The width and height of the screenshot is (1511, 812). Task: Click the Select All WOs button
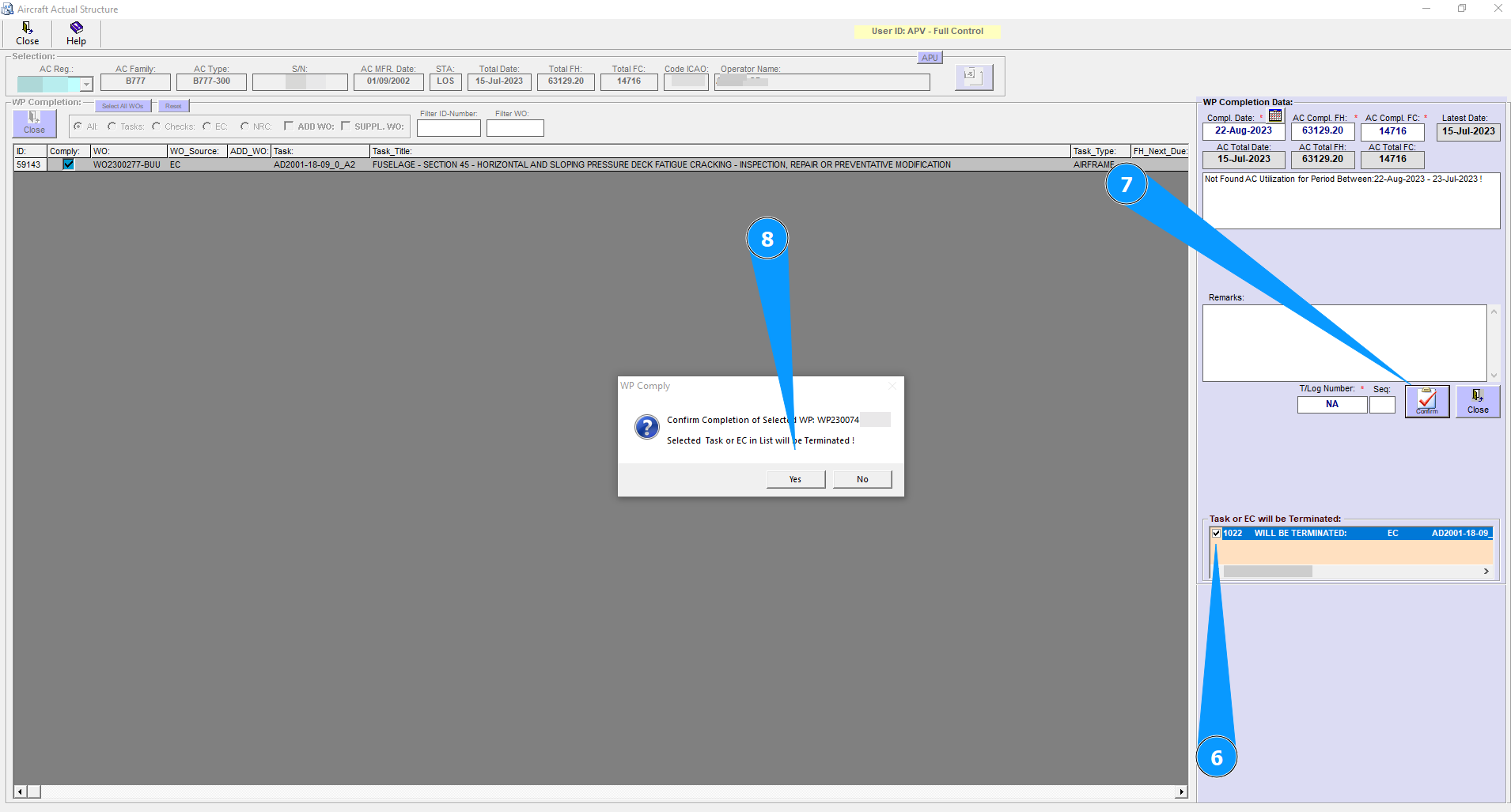[x=123, y=106]
